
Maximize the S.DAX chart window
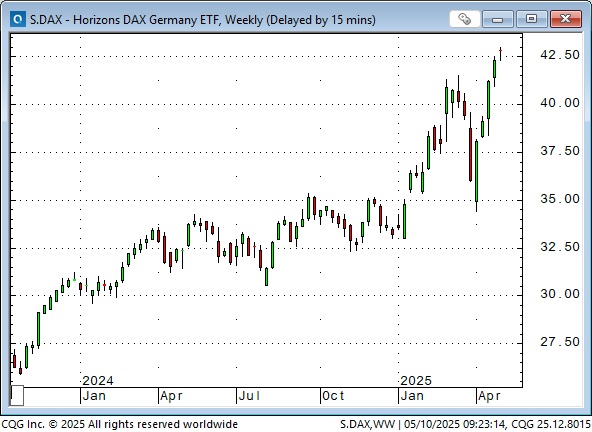pyautogui.click(x=531, y=19)
